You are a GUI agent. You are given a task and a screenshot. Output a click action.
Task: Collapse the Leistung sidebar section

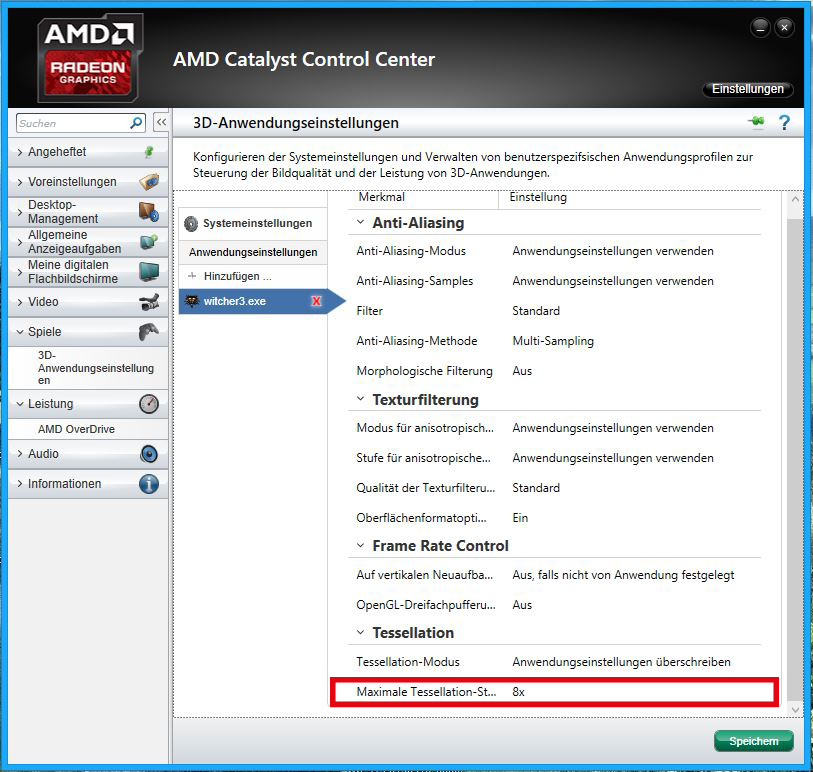pos(20,404)
